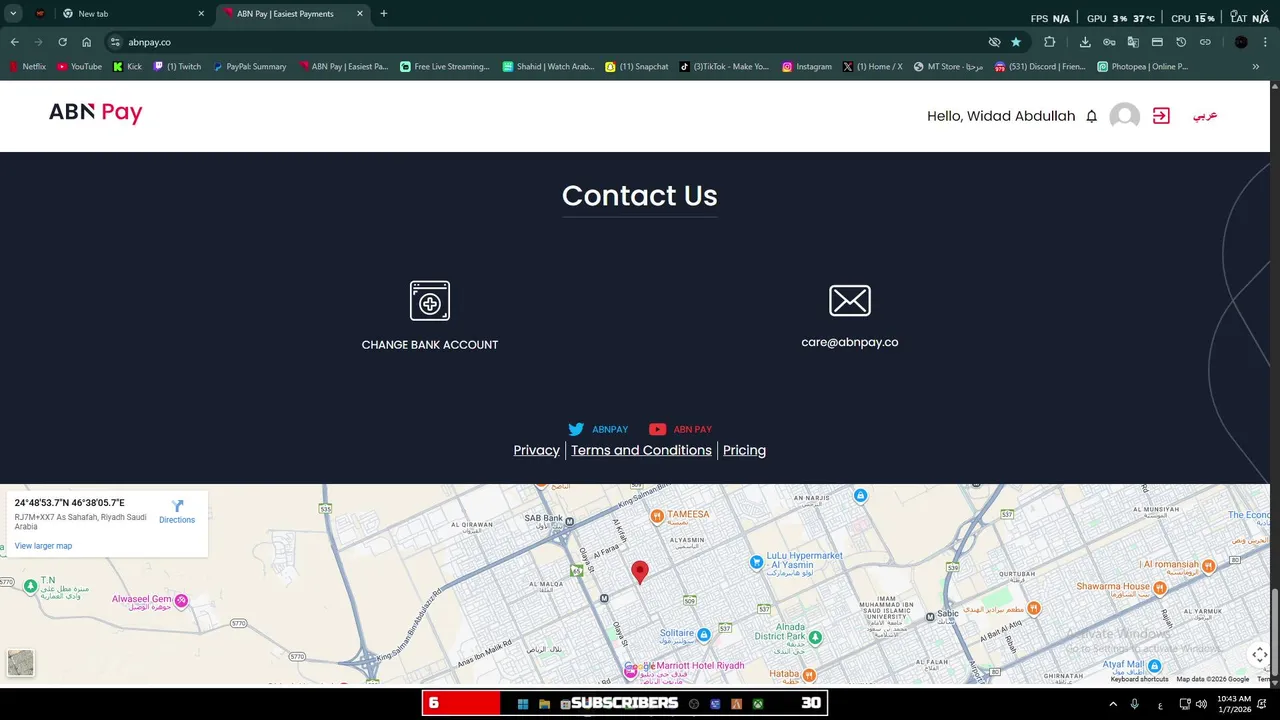Open the password manager key icon
Viewport: 1280px width, 720px height.
(1109, 42)
